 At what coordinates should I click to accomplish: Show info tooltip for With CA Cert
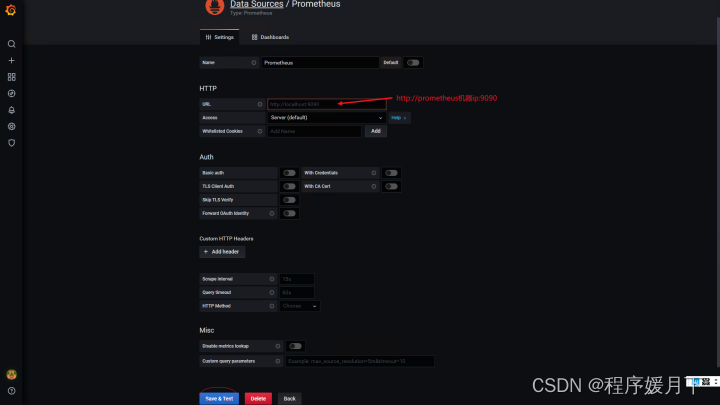(x=373, y=186)
